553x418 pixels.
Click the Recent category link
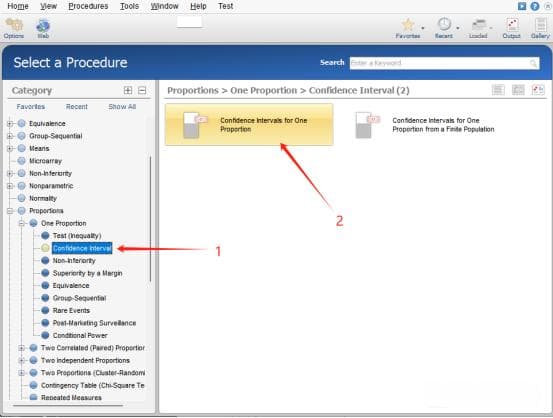click(x=77, y=107)
